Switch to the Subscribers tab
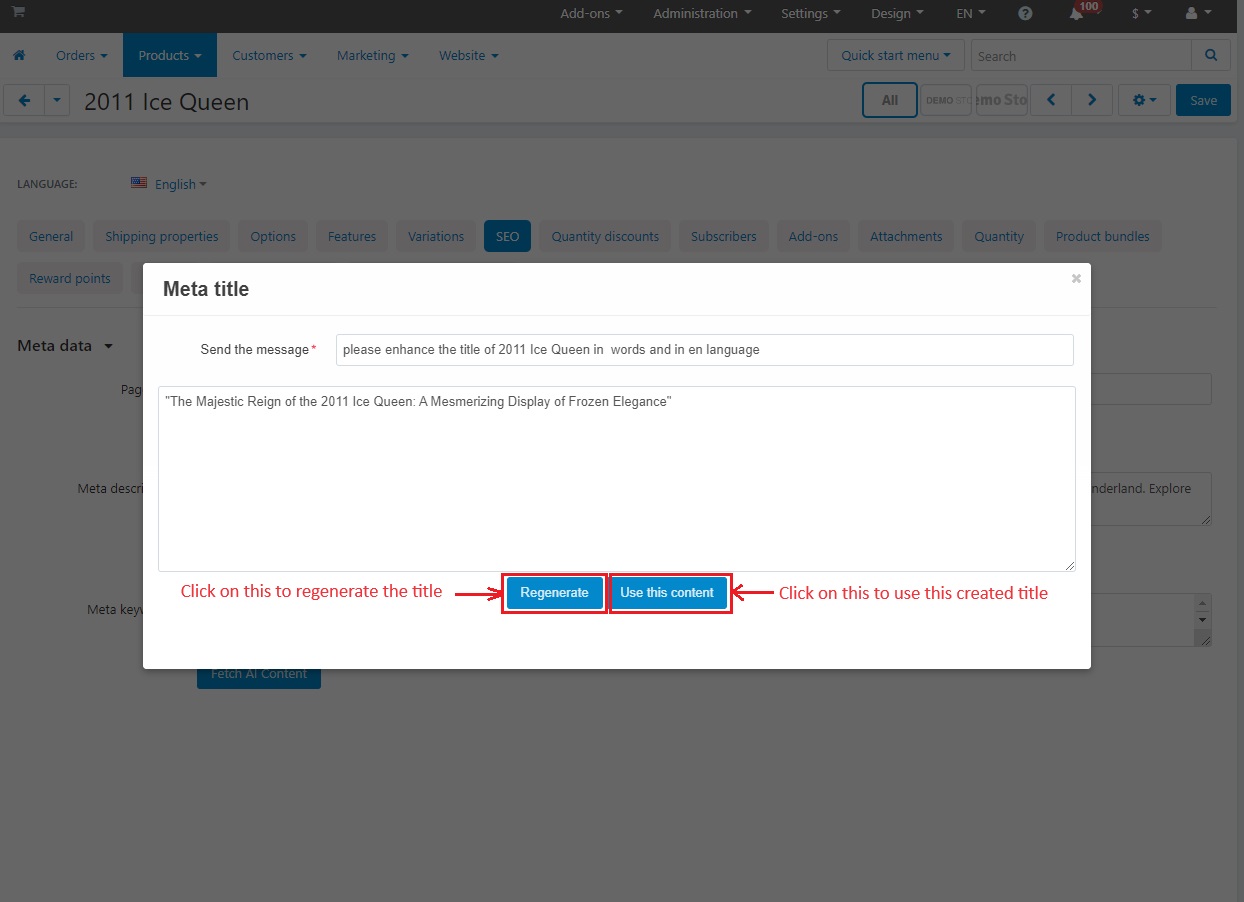 (x=724, y=237)
